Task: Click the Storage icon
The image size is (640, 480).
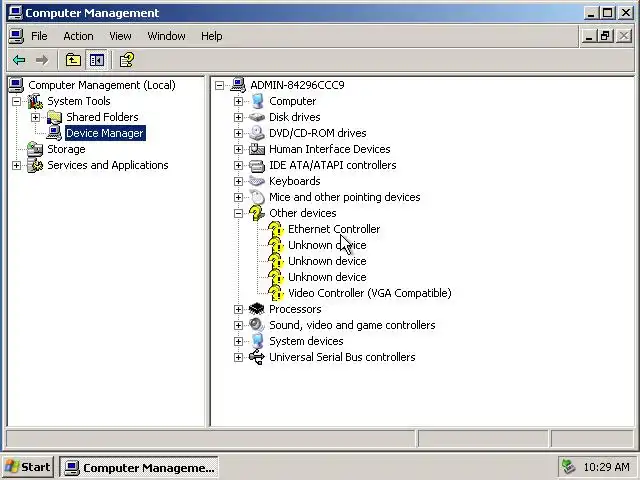Action: [35, 149]
